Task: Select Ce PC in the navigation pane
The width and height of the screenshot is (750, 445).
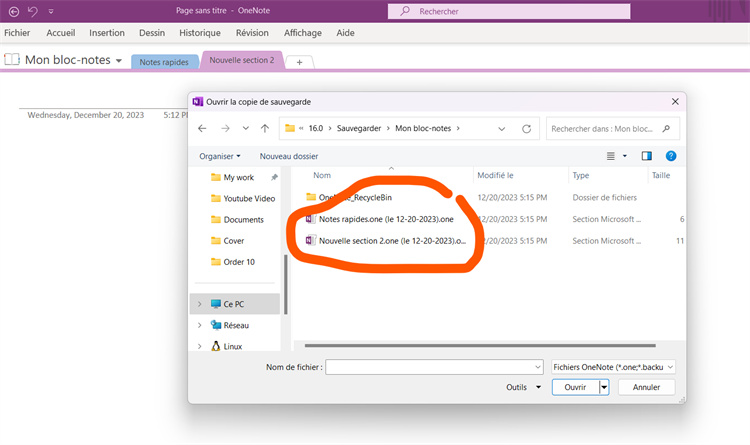Action: tap(234, 304)
